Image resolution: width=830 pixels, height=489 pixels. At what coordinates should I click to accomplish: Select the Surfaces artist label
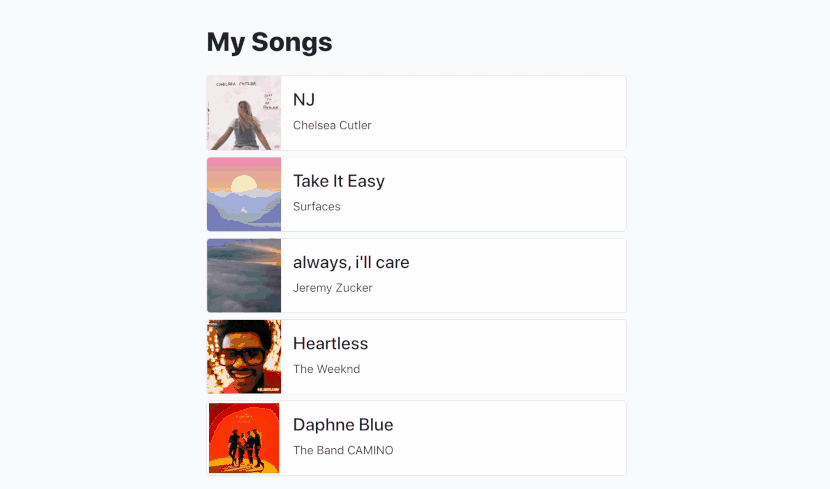[x=317, y=206]
